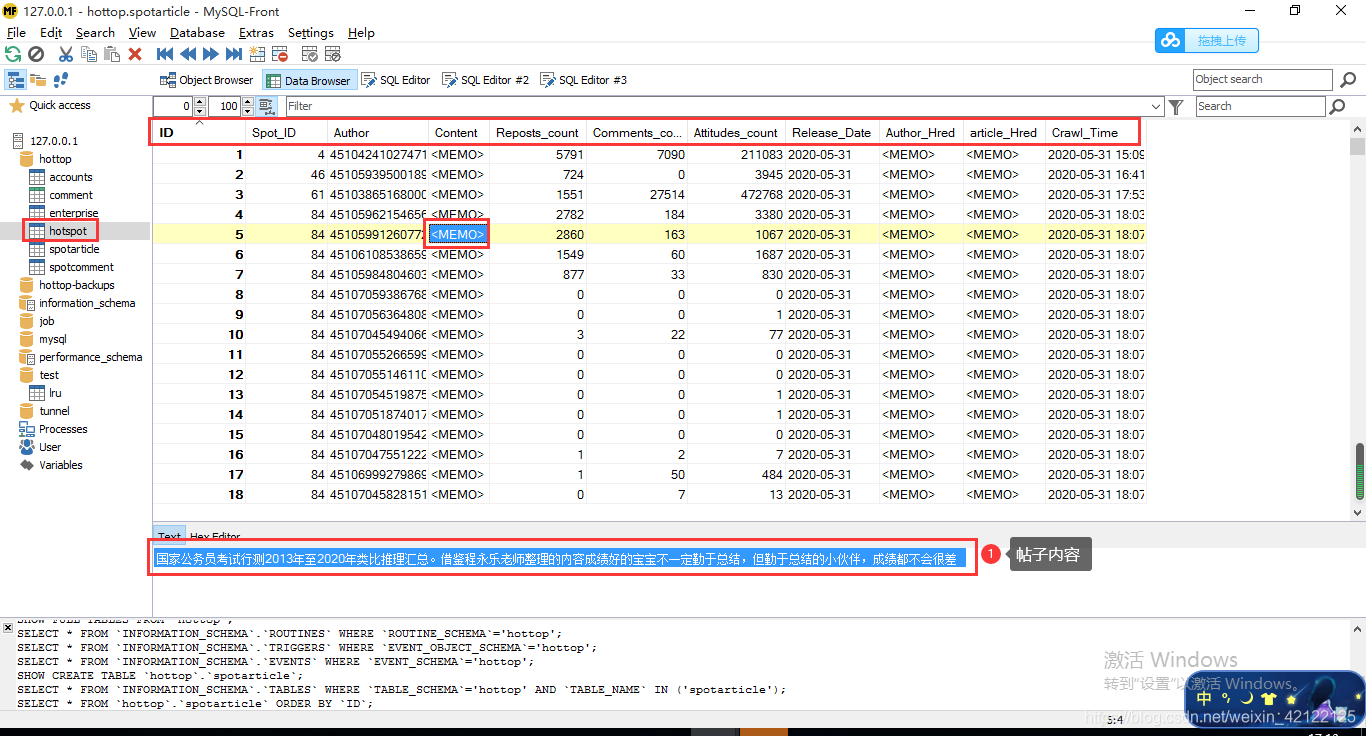Viewport: 1366px width, 736px height.
Task: Open the Settings menu
Action: click(x=312, y=32)
